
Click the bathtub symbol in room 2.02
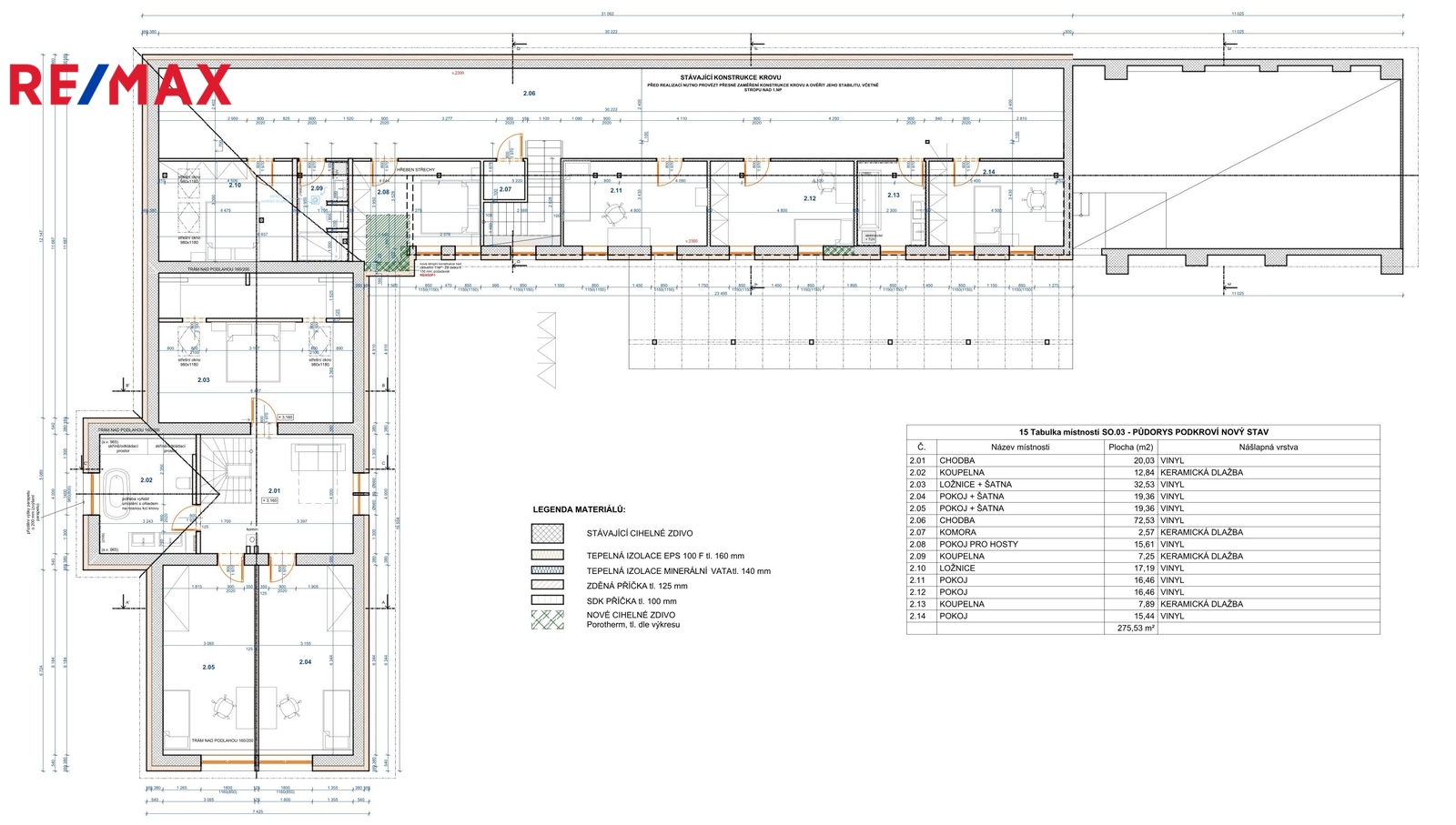coord(117,480)
